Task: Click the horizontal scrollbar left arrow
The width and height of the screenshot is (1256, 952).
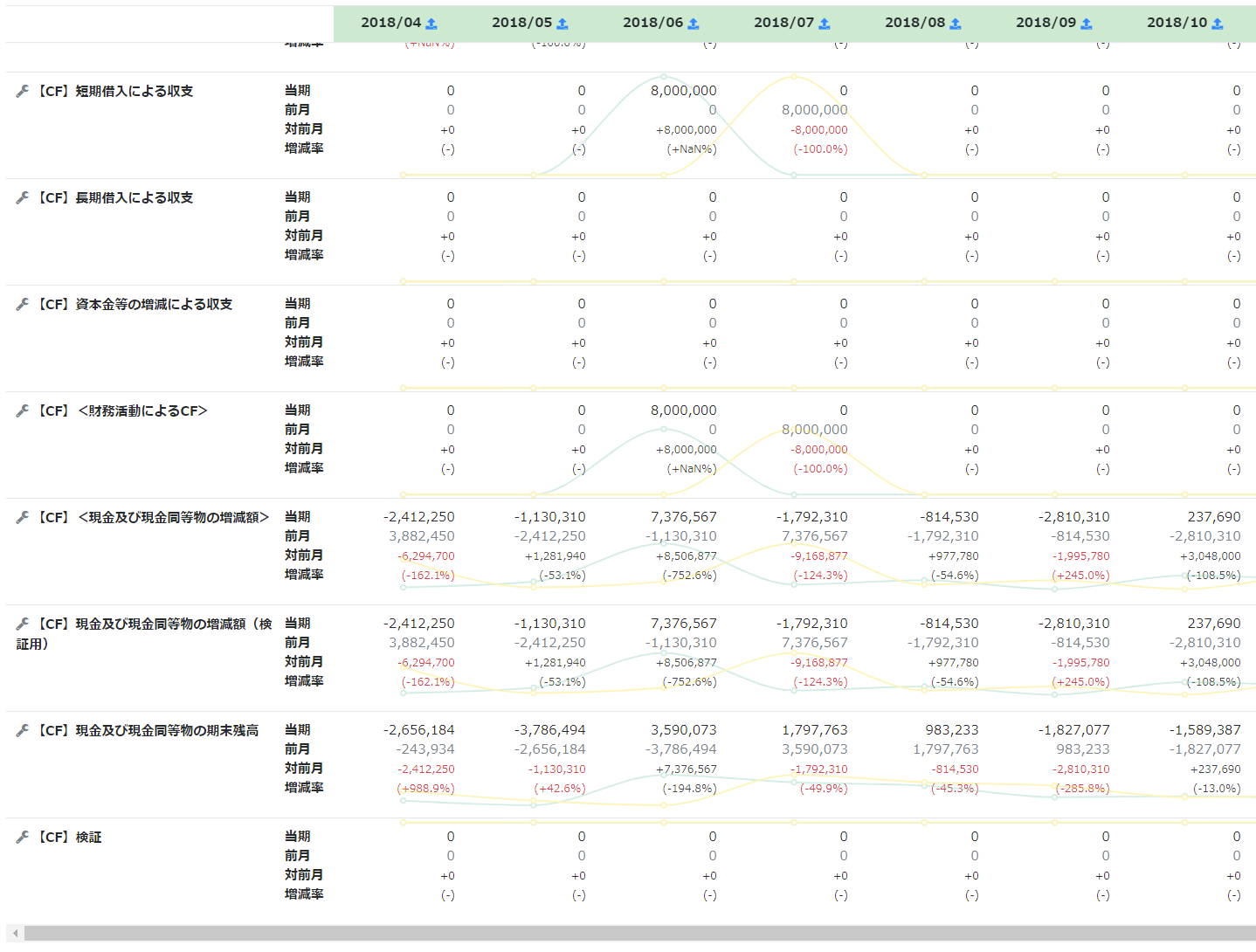Action: 15,934
